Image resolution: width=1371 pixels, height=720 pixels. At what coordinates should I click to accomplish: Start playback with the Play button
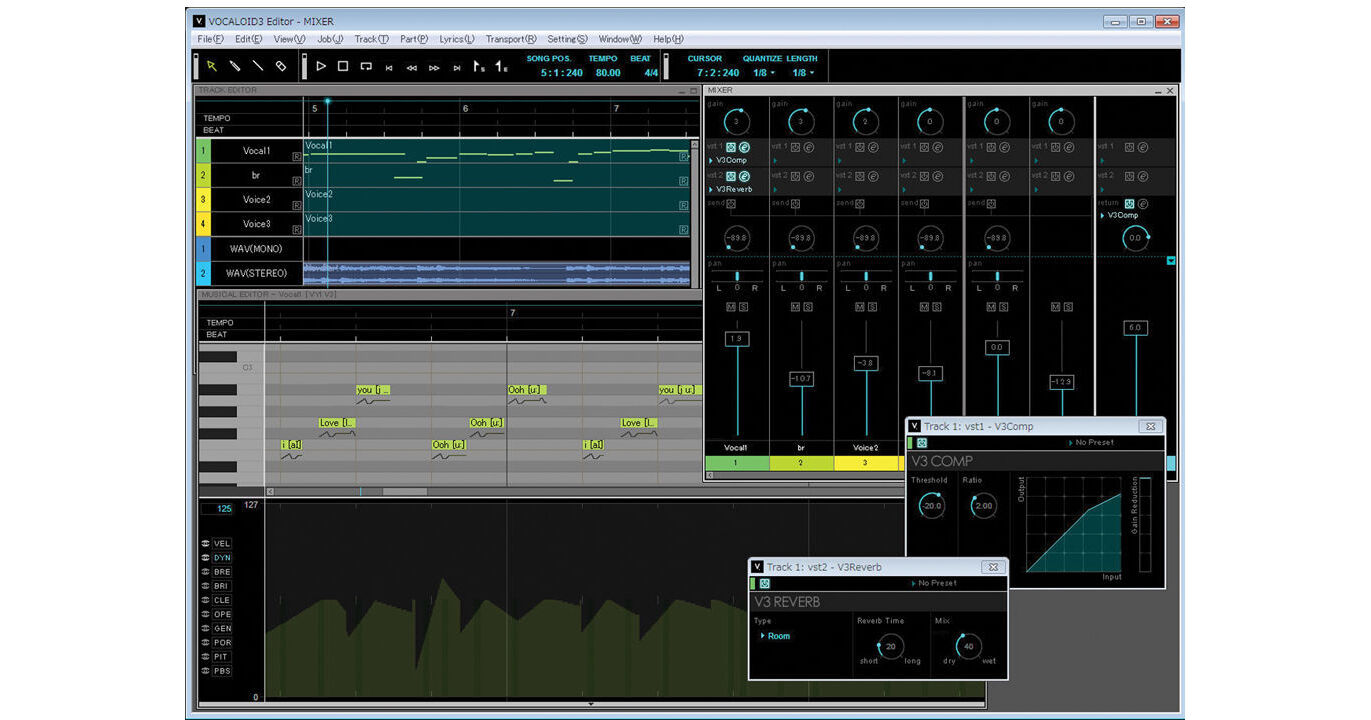(x=321, y=66)
